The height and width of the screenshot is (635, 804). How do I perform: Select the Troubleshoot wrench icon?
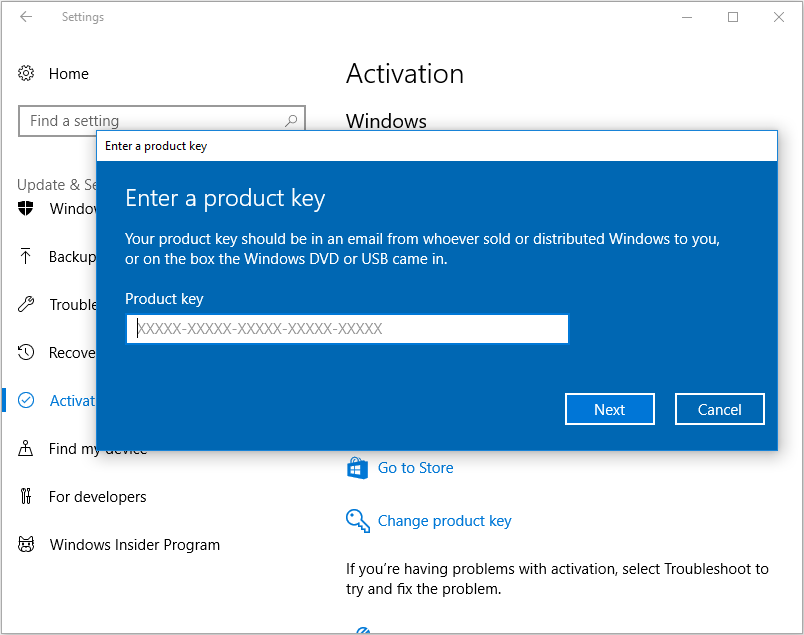pos(27,304)
